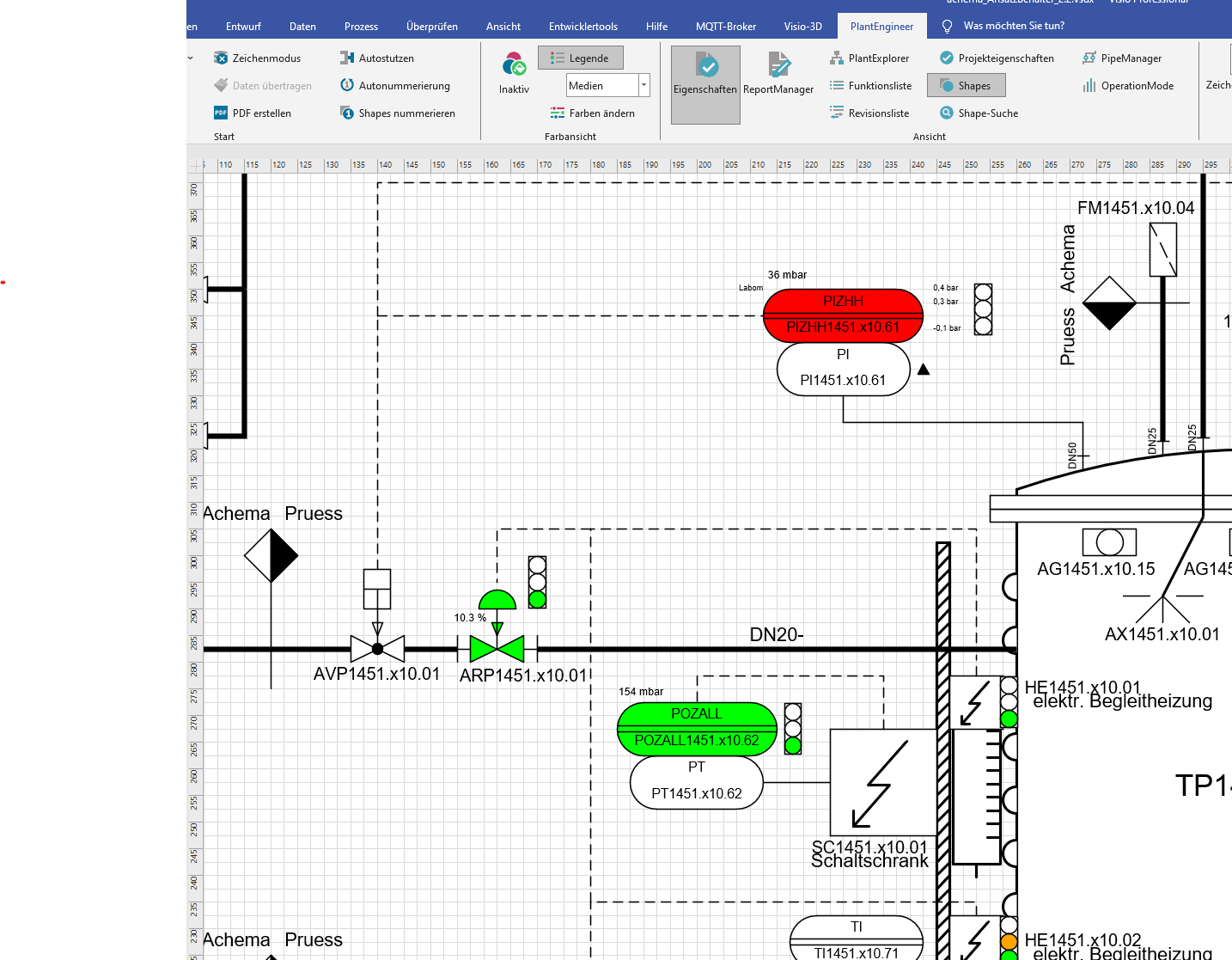The image size is (1232, 960).
Task: Click the DN20- pipe label
Action: pos(777,634)
